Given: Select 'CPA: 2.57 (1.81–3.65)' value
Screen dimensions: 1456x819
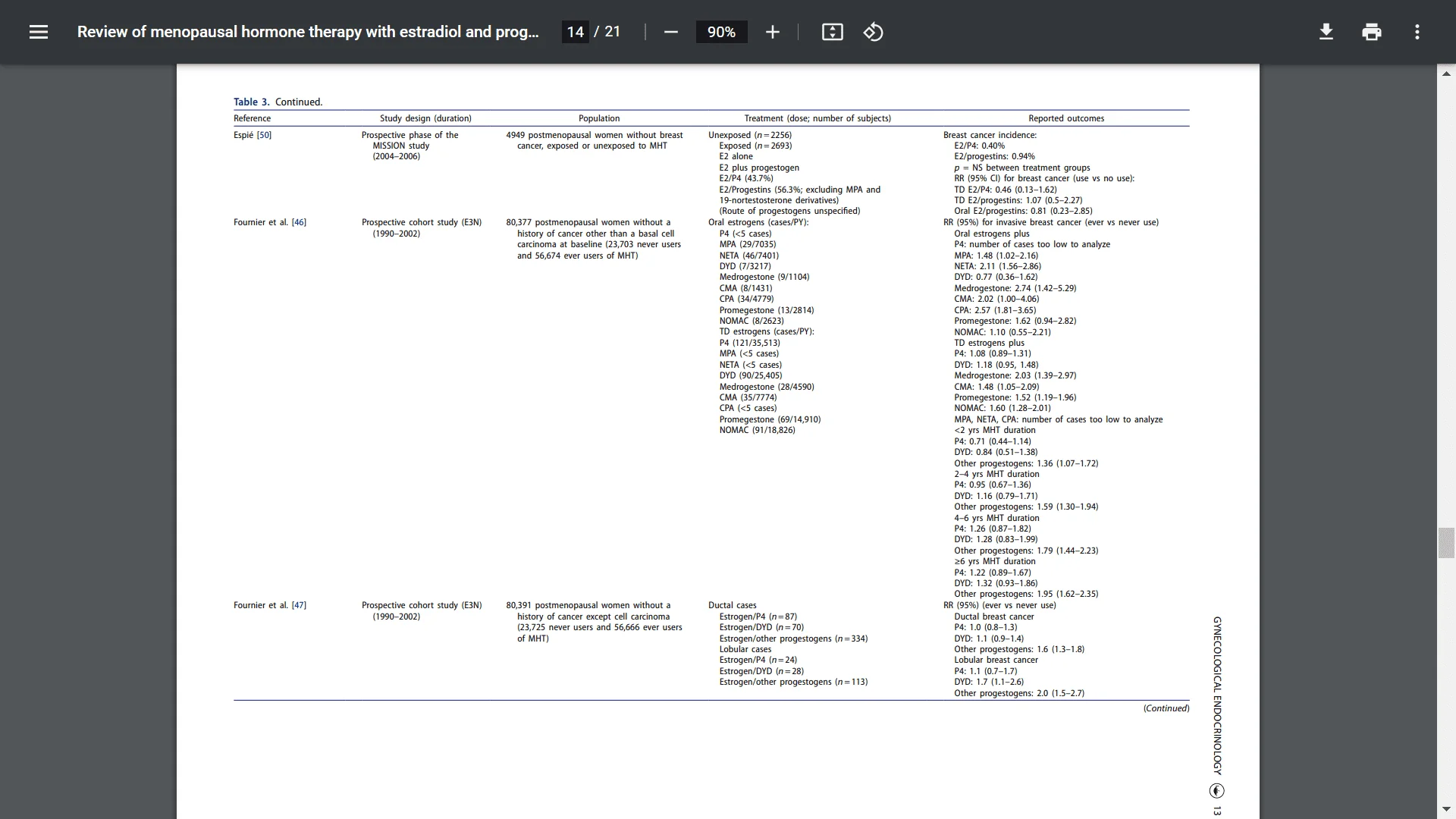Looking at the screenshot, I should pos(995,310).
